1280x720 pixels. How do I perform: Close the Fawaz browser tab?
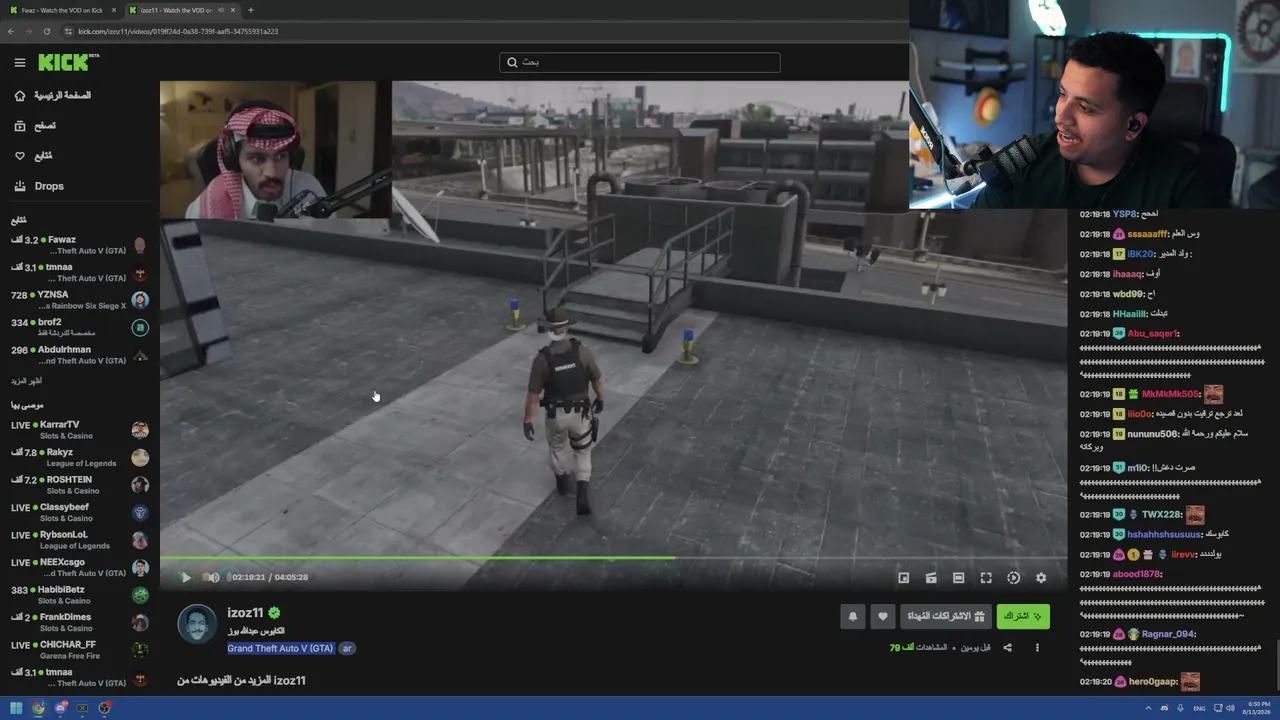114,10
